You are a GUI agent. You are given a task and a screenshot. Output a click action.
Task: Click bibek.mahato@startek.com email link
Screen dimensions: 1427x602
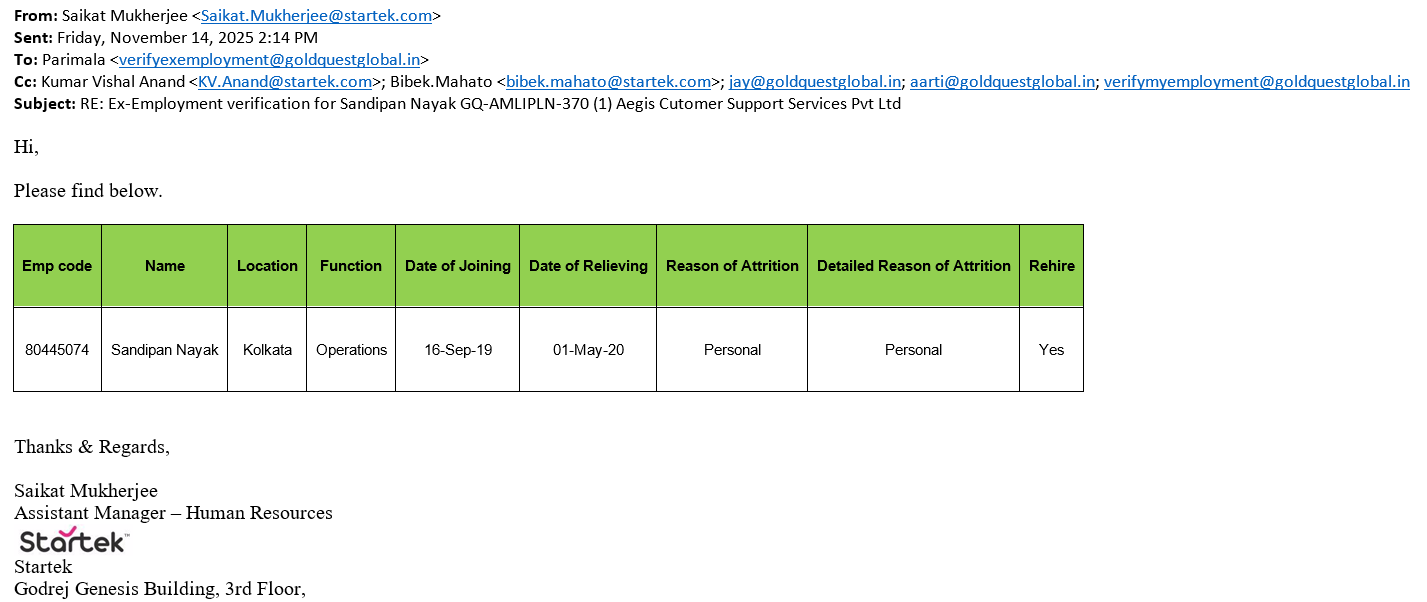(609, 82)
